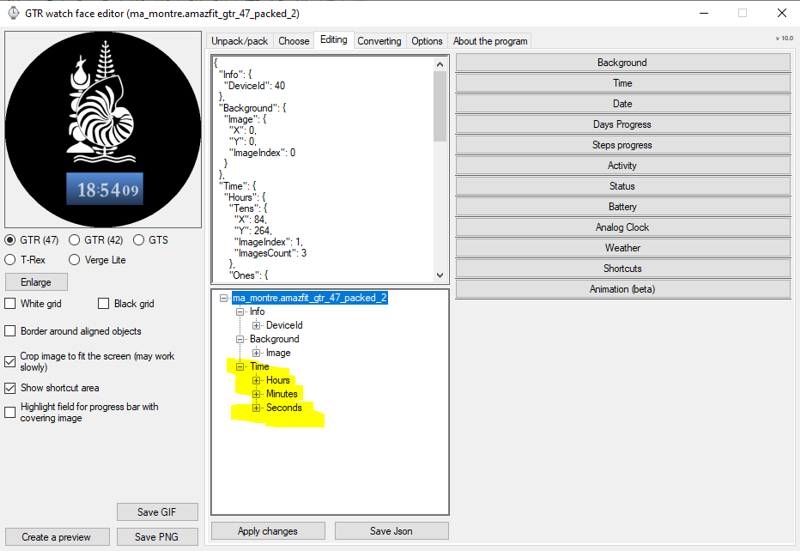Click Create a preview button
The height and width of the screenshot is (551, 800).
(x=57, y=537)
